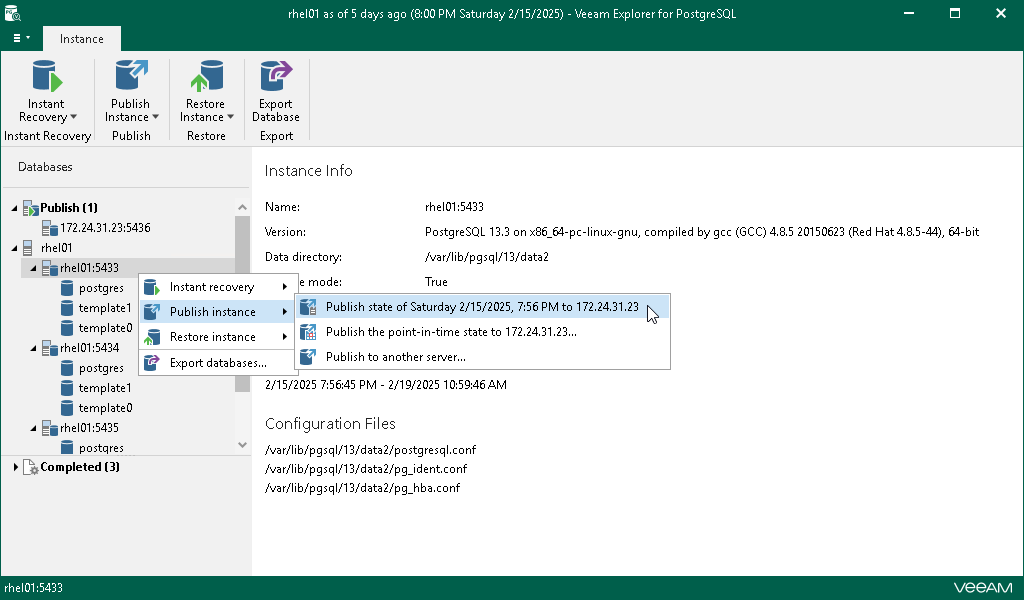Image resolution: width=1024 pixels, height=600 pixels.
Task: Select template0 under rhel01:5434
Action: [105, 408]
